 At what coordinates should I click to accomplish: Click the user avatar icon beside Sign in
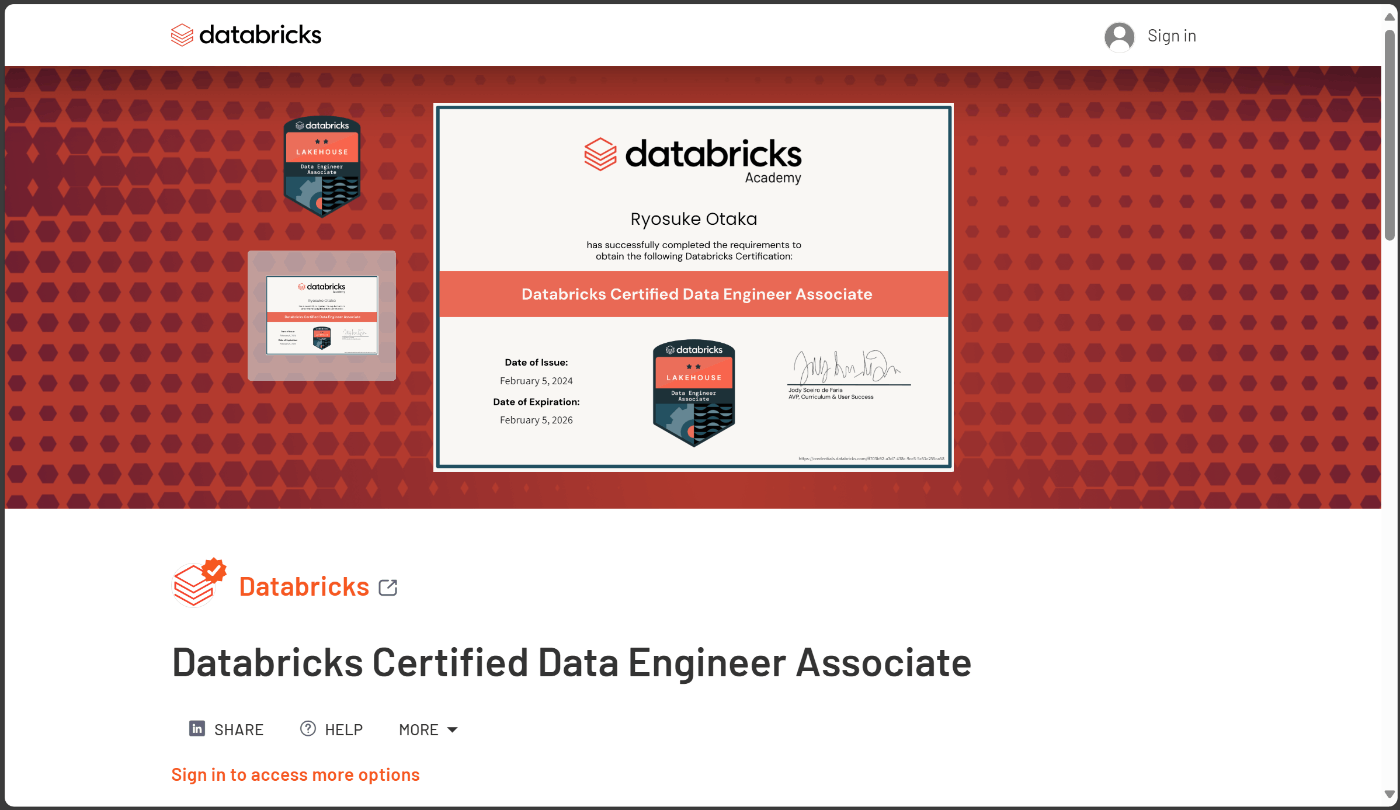click(x=1119, y=36)
